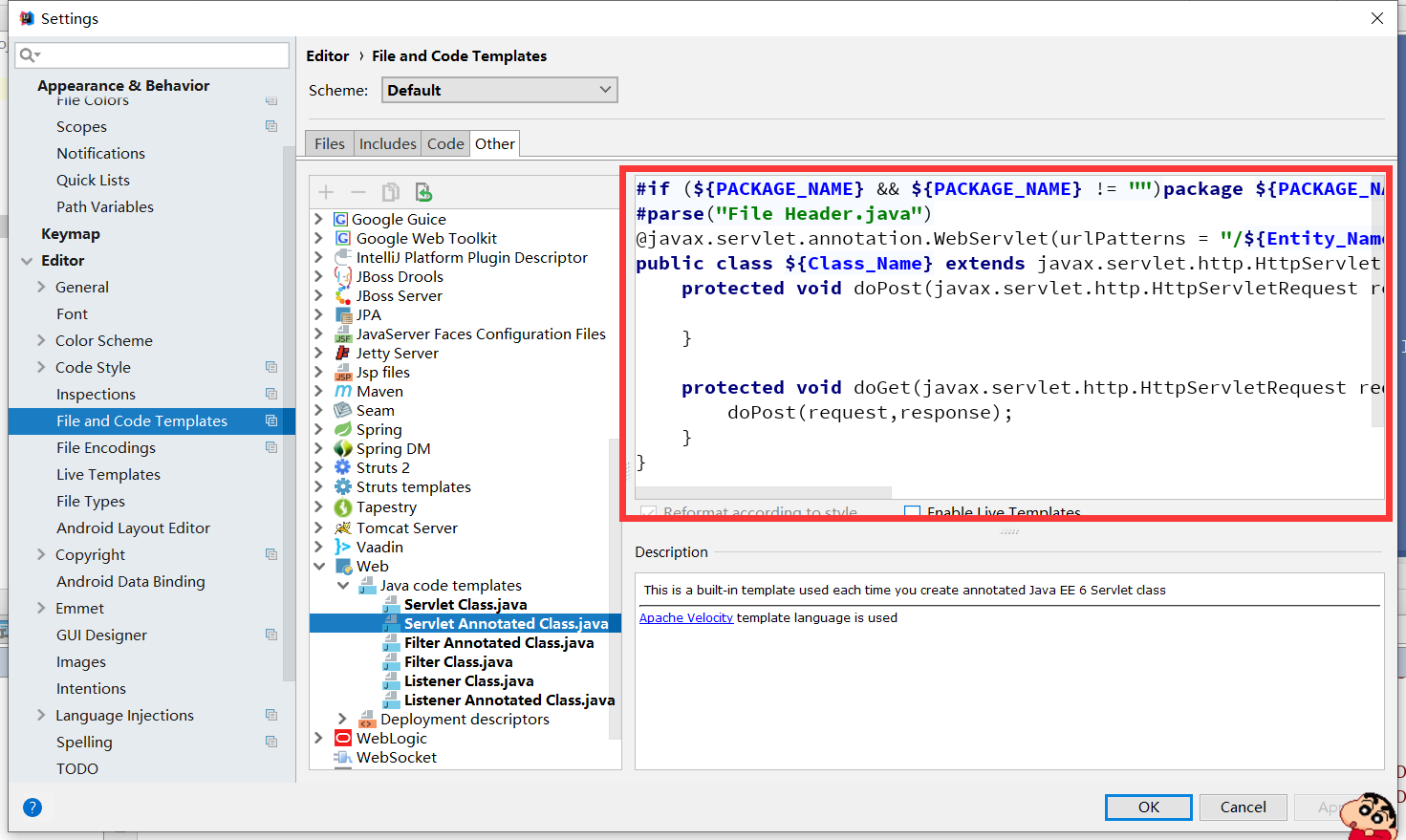Select Listener Annotated Class.java template
This screenshot has height=840, width=1406.
(x=509, y=700)
